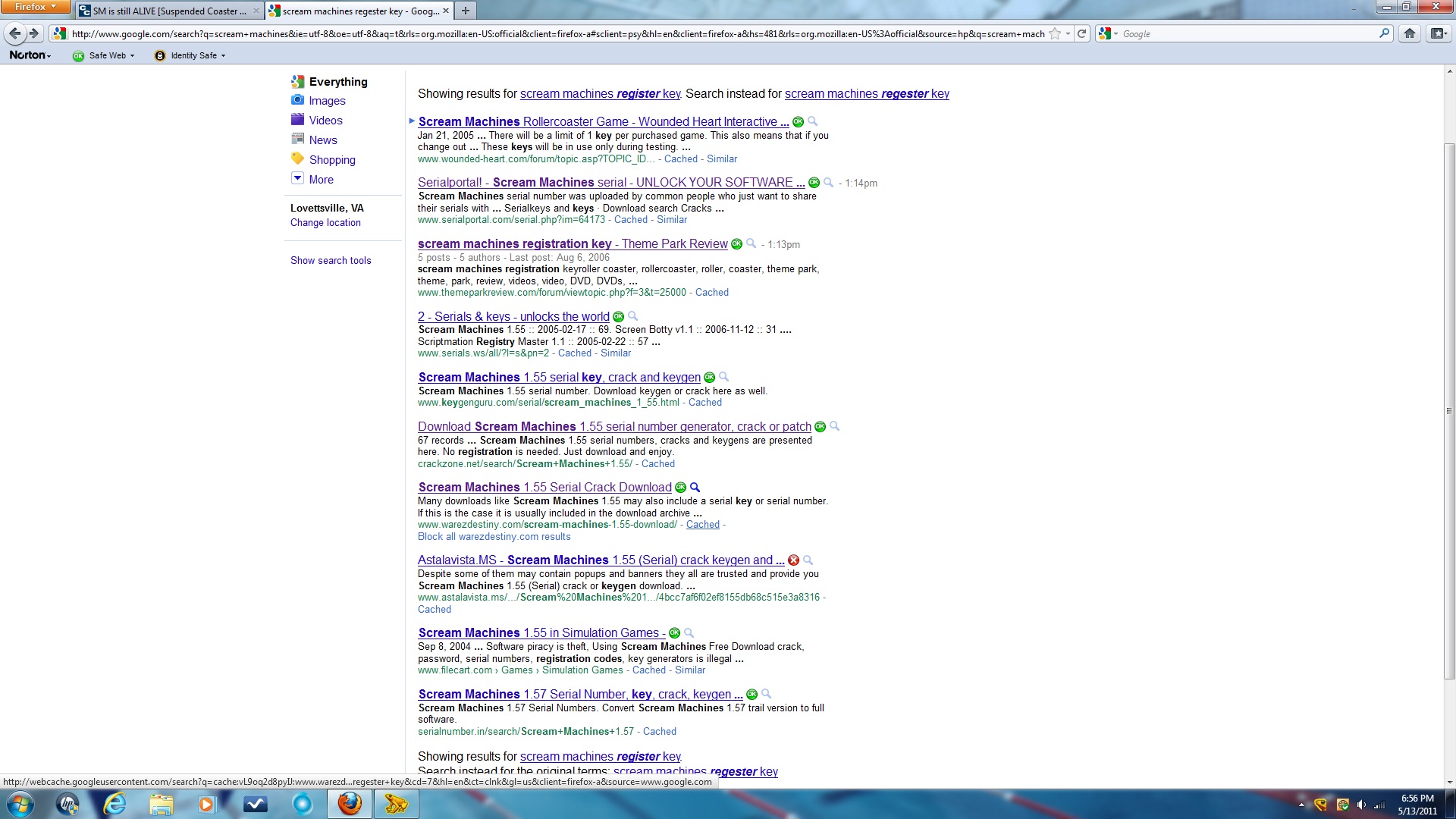Open Scream Machines 1.57 Serial Number result
The image size is (1456, 819).
[581, 694]
